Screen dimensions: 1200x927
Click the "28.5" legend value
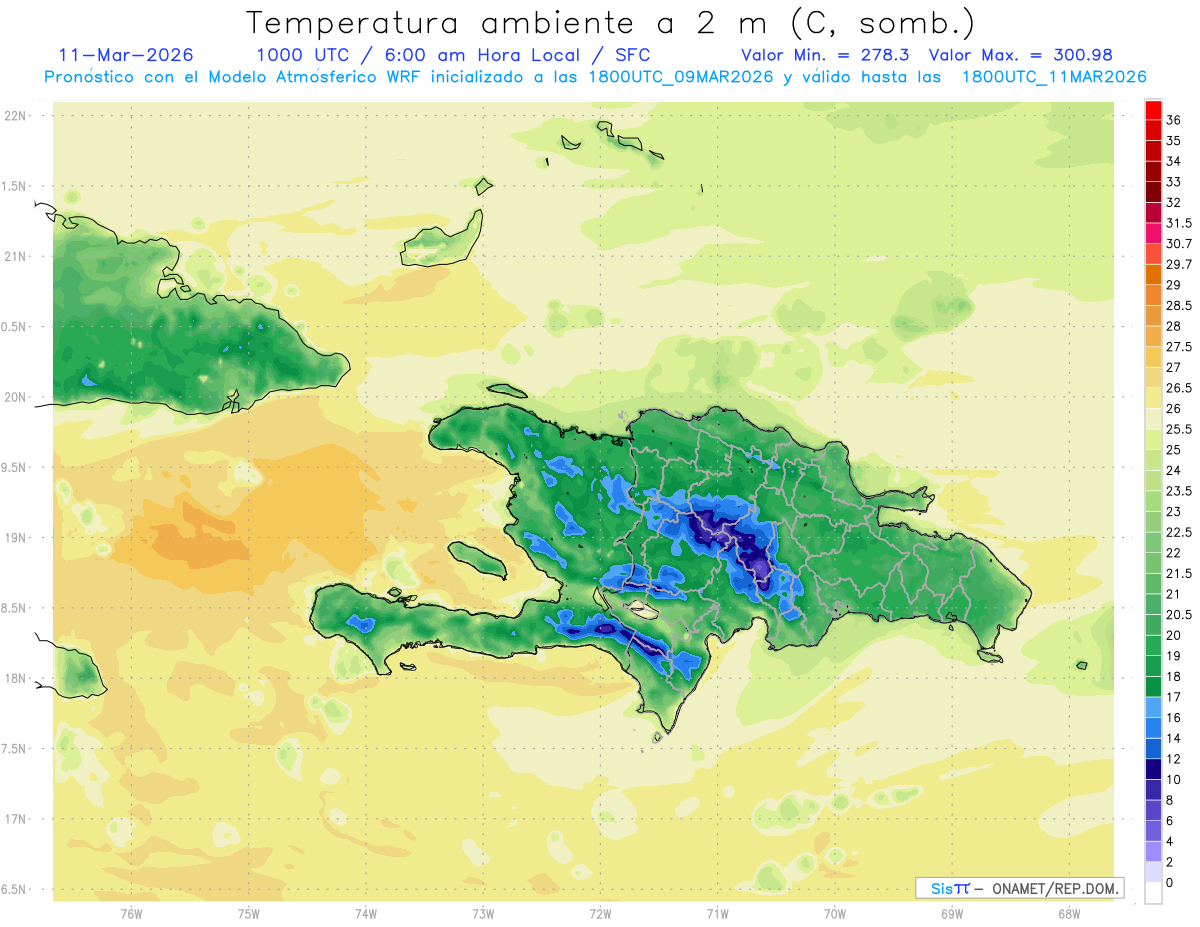(x=1179, y=306)
